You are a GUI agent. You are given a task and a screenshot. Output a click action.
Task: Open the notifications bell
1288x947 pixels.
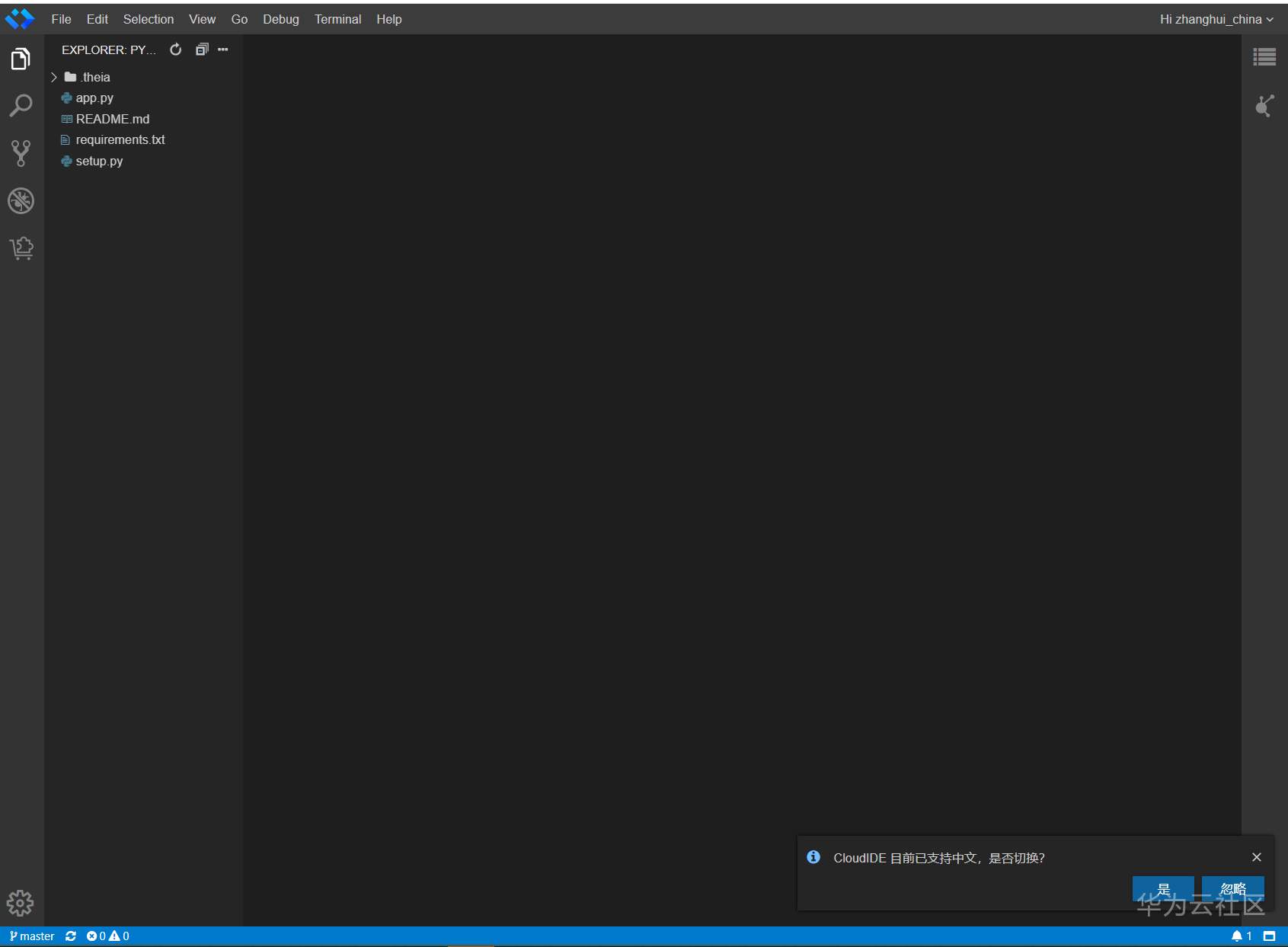1242,936
